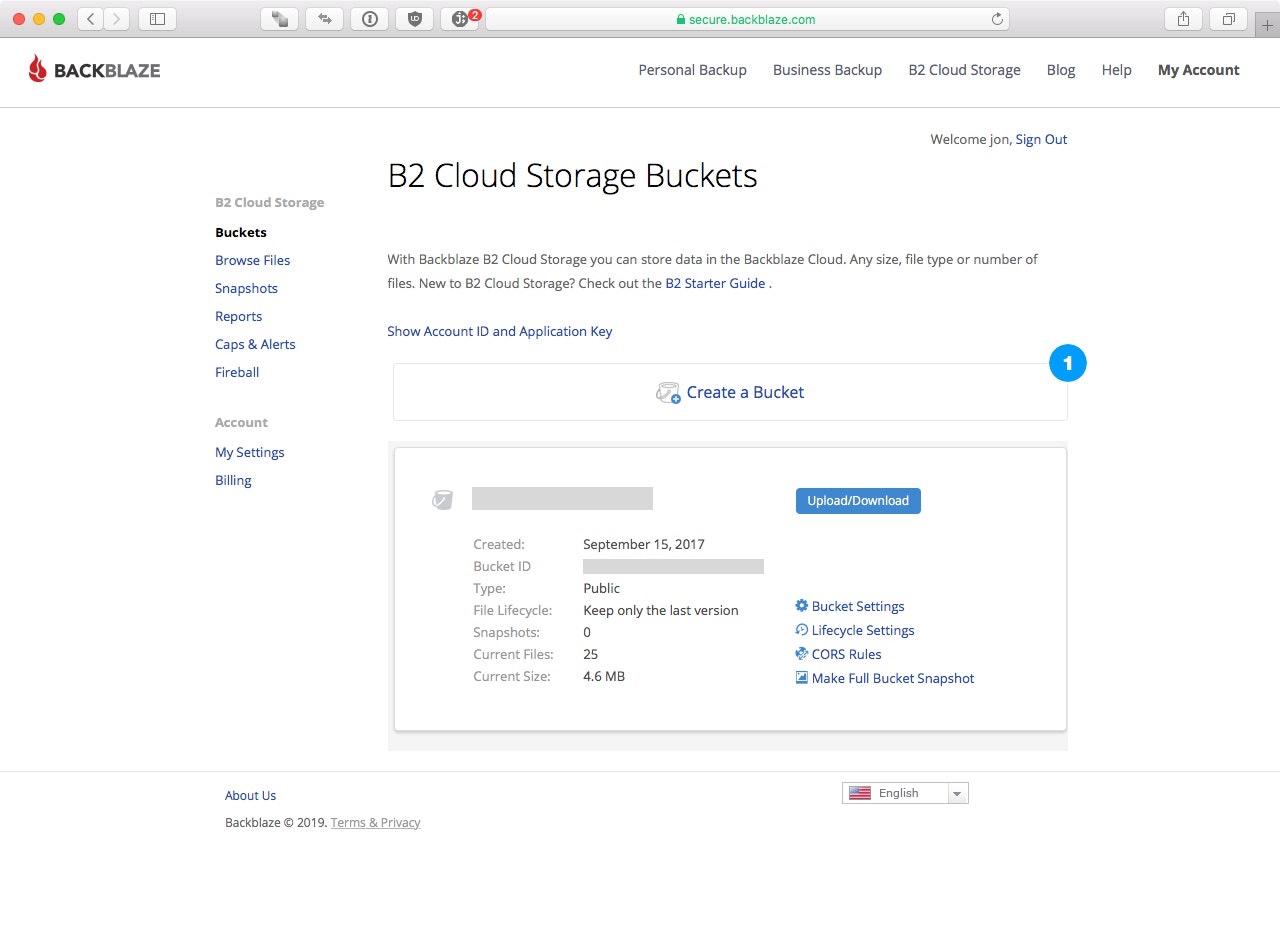The image size is (1280, 946).
Task: Open Caps & Alerts in the sidebar
Action: (256, 344)
